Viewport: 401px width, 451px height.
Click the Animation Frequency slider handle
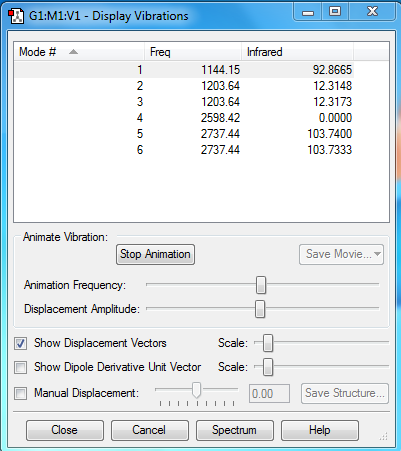tap(261, 285)
